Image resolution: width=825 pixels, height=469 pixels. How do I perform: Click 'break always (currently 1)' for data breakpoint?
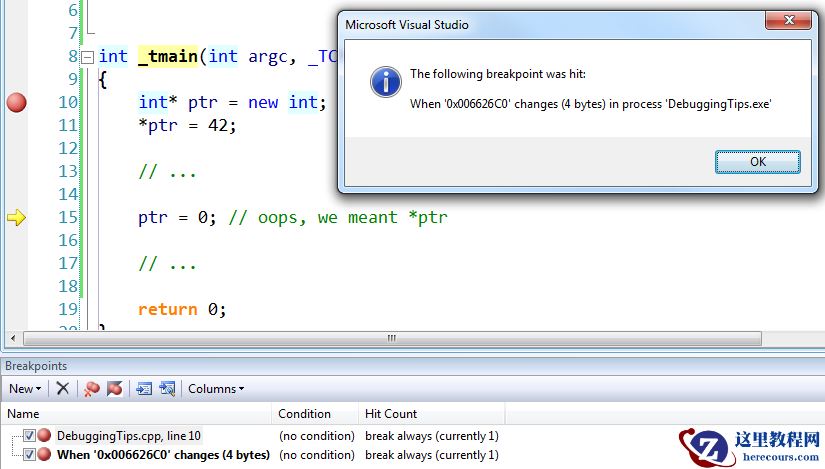(431, 455)
